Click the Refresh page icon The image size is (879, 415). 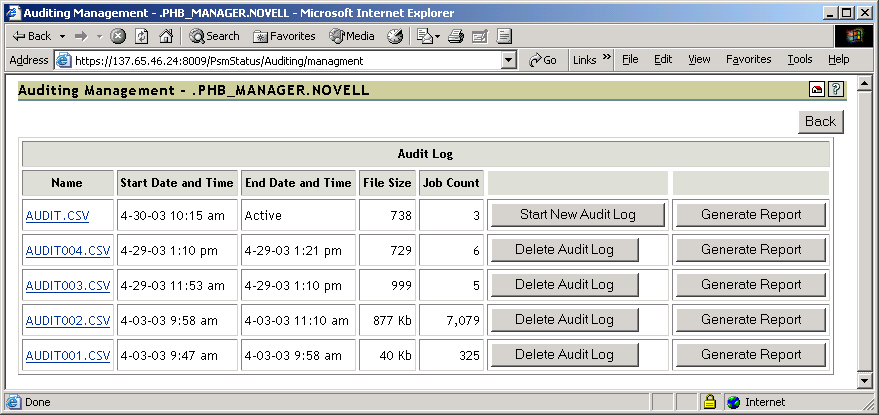142,36
